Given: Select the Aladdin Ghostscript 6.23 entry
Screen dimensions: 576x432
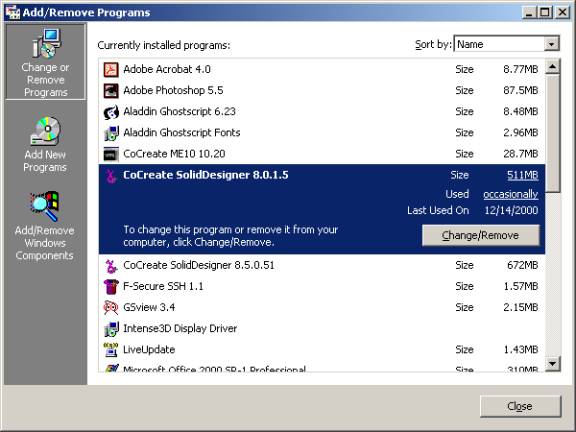Looking at the screenshot, I should click(x=322, y=112).
